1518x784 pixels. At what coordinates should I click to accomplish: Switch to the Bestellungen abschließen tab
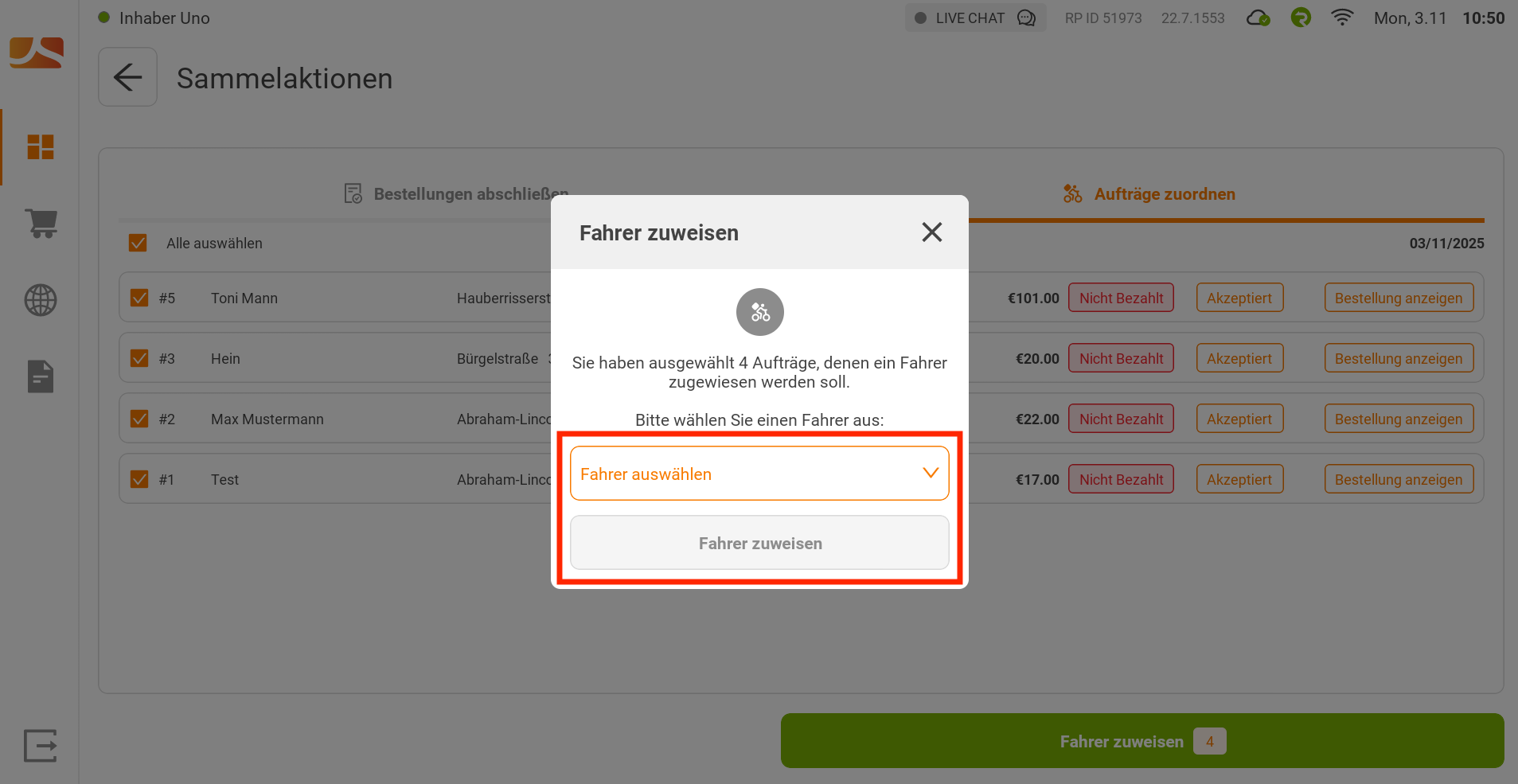(x=470, y=193)
